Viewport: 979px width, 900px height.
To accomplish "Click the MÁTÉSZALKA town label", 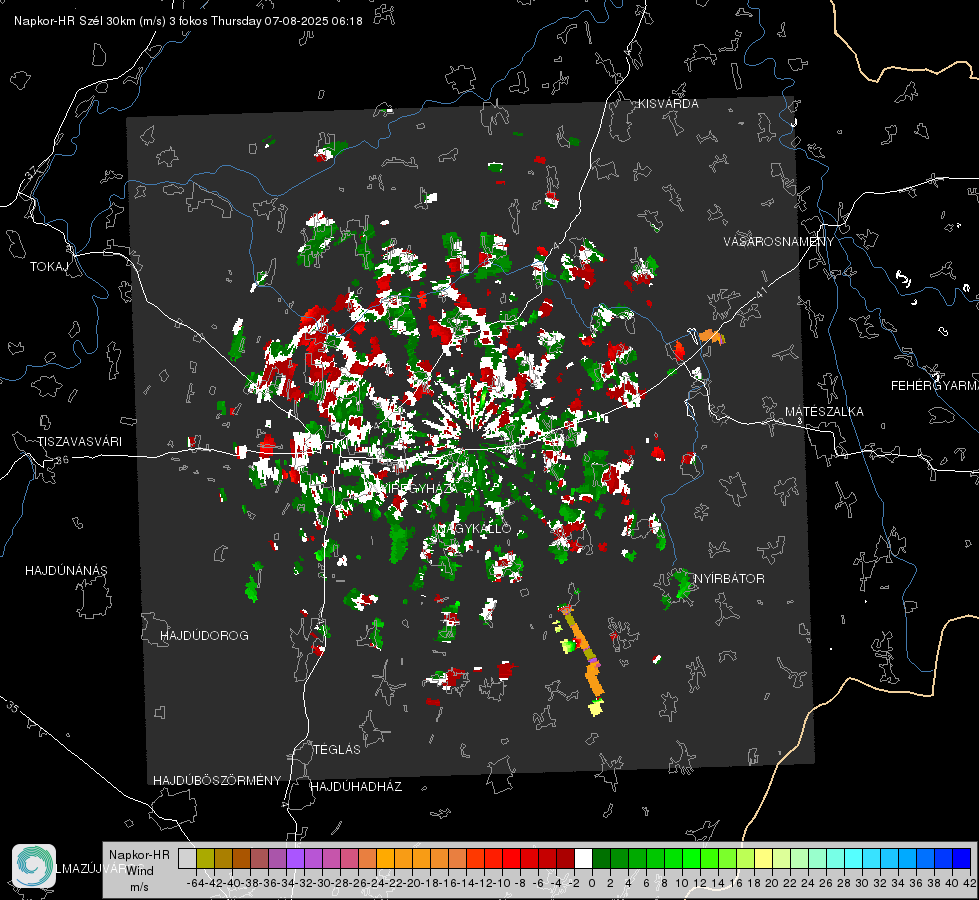I will (x=824, y=412).
